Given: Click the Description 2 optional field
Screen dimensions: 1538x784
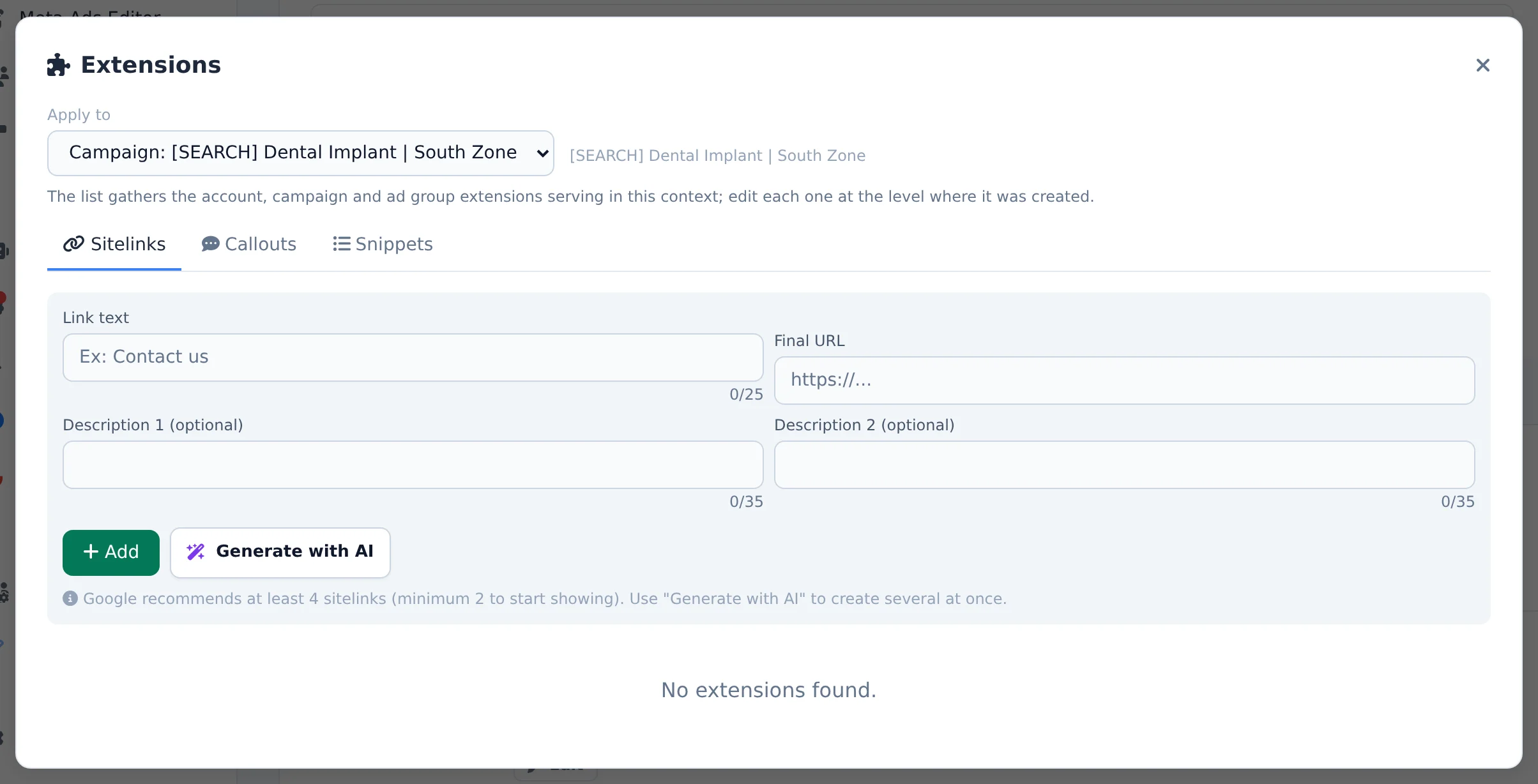Looking at the screenshot, I should pos(1124,465).
